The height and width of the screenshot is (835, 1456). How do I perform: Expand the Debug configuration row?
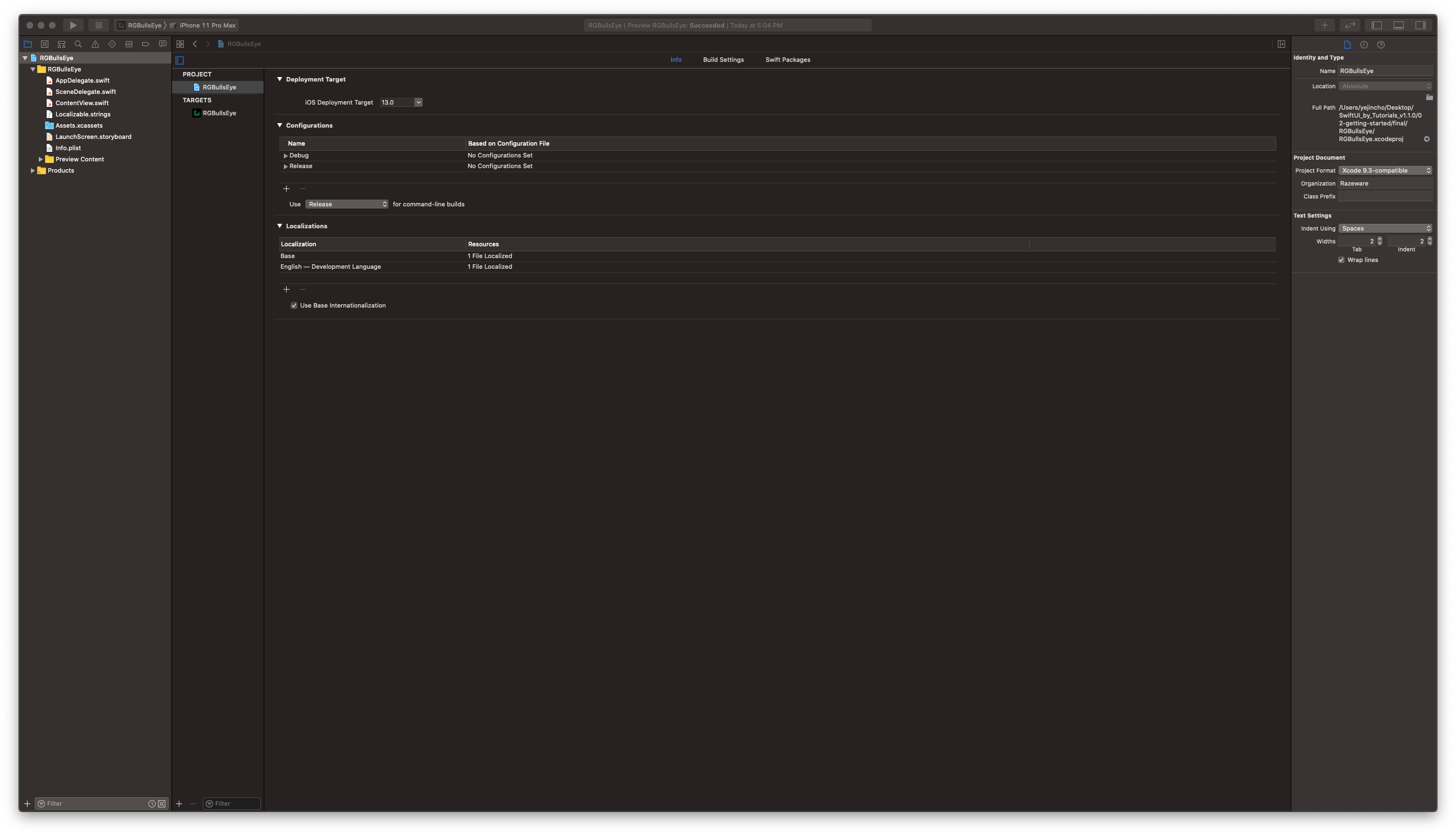click(x=286, y=156)
